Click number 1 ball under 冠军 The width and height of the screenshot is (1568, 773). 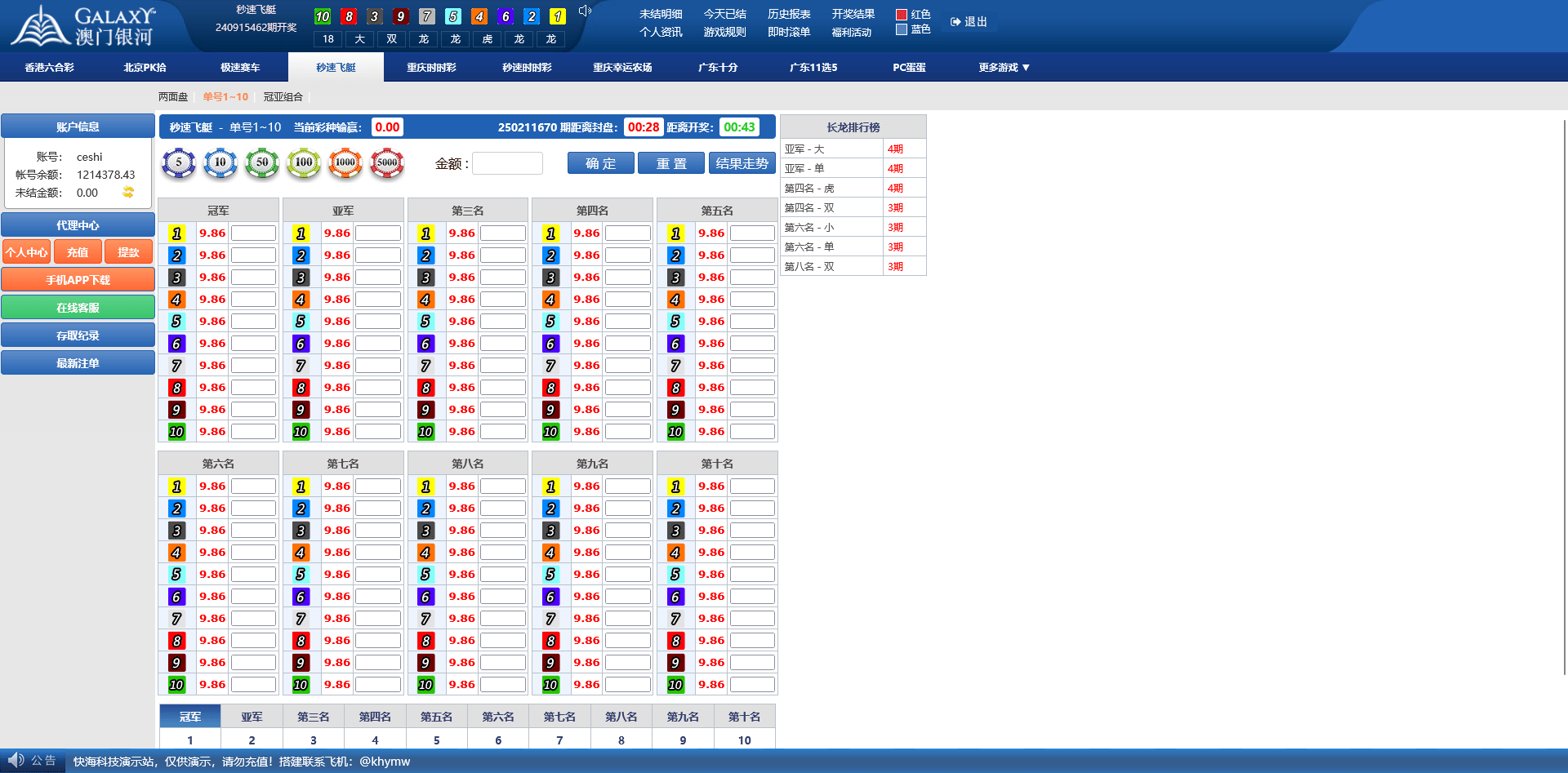click(176, 233)
